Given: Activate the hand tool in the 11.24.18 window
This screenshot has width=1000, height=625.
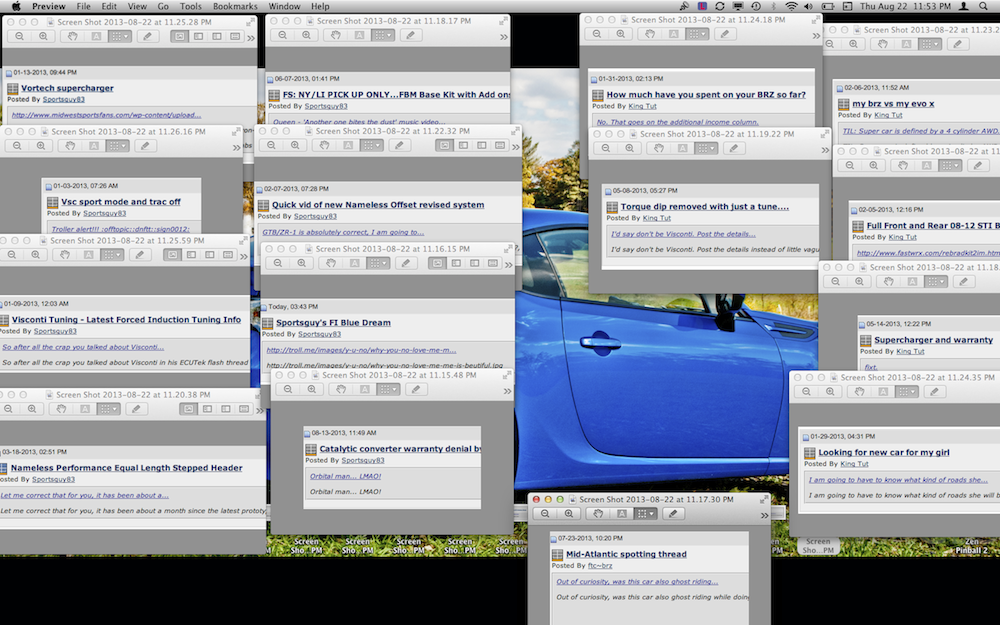Looking at the screenshot, I should coord(650,35).
